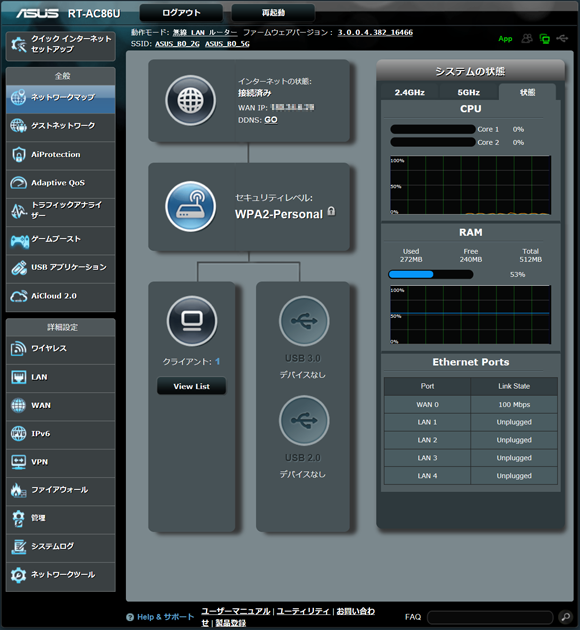Click the guest users status icon in header
580x630 pixels.
tap(527, 39)
